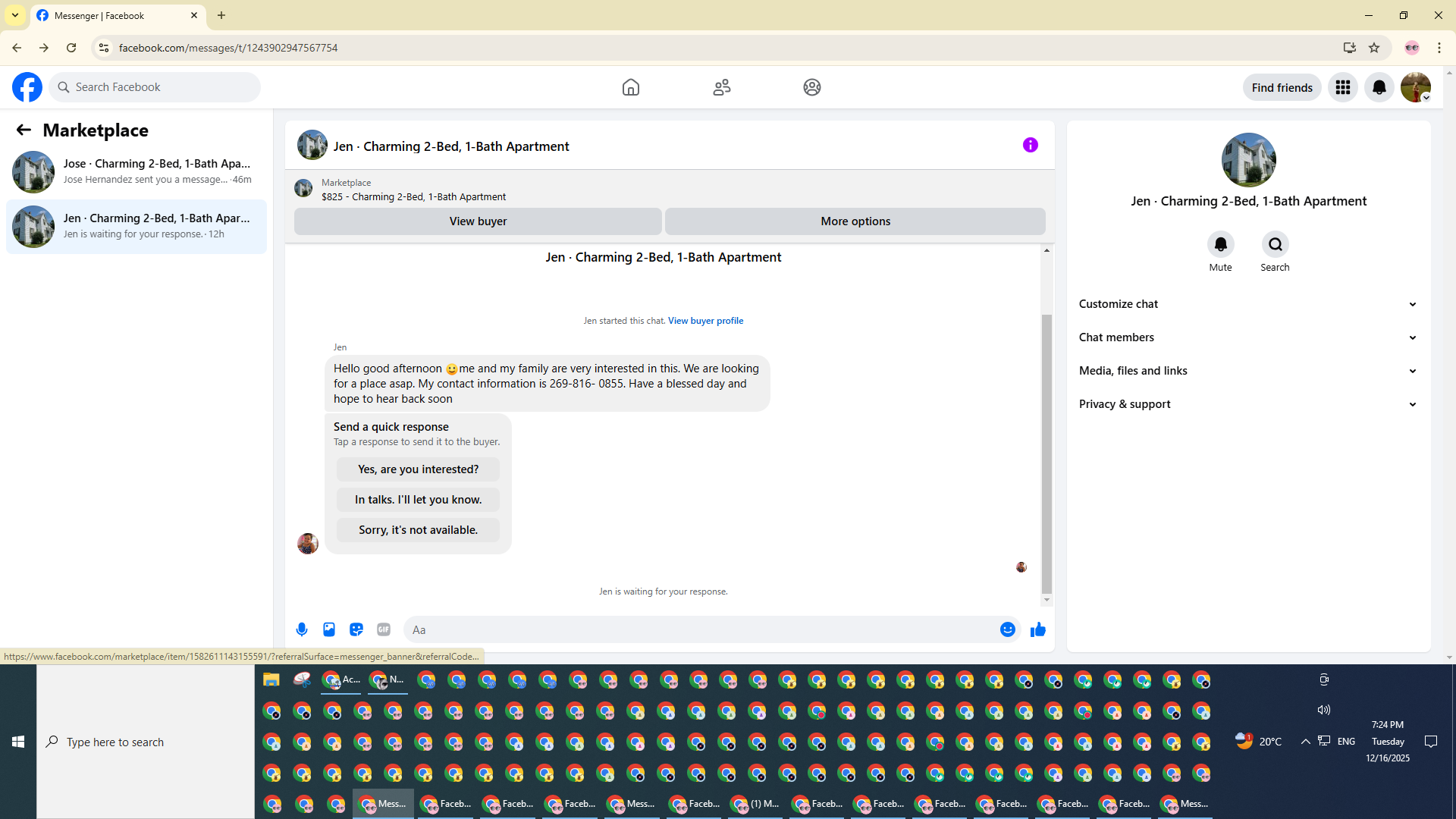Open the Facebook logo home link
The width and height of the screenshot is (1456, 819).
[x=27, y=87]
